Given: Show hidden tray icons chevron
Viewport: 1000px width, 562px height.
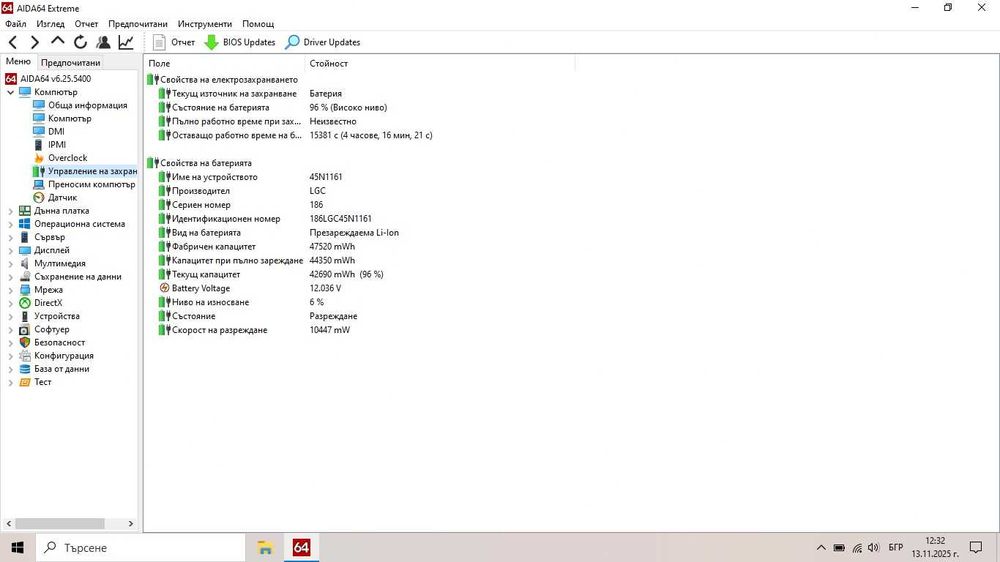Looking at the screenshot, I should (x=821, y=547).
